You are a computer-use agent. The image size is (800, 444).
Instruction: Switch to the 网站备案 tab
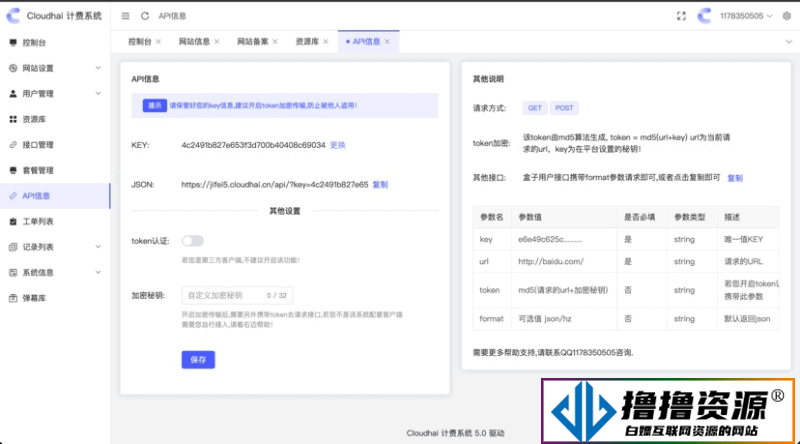(x=253, y=41)
